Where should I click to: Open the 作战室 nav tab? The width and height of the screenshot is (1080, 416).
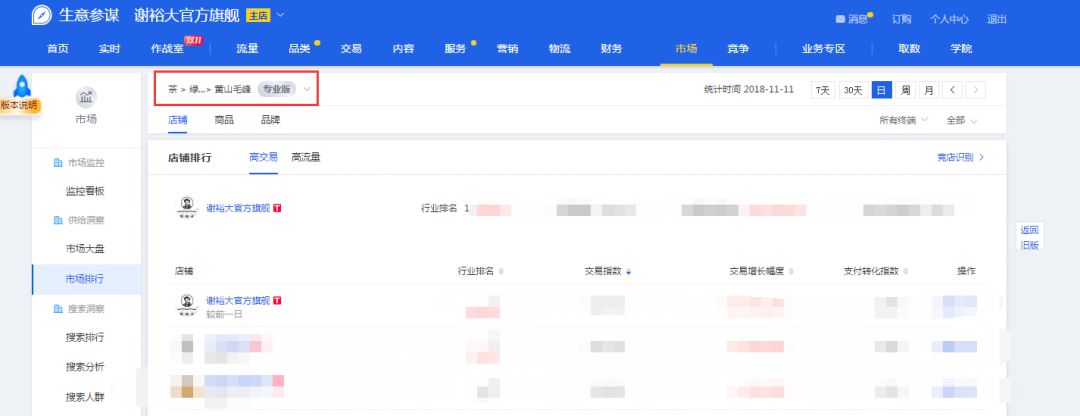[x=167, y=49]
